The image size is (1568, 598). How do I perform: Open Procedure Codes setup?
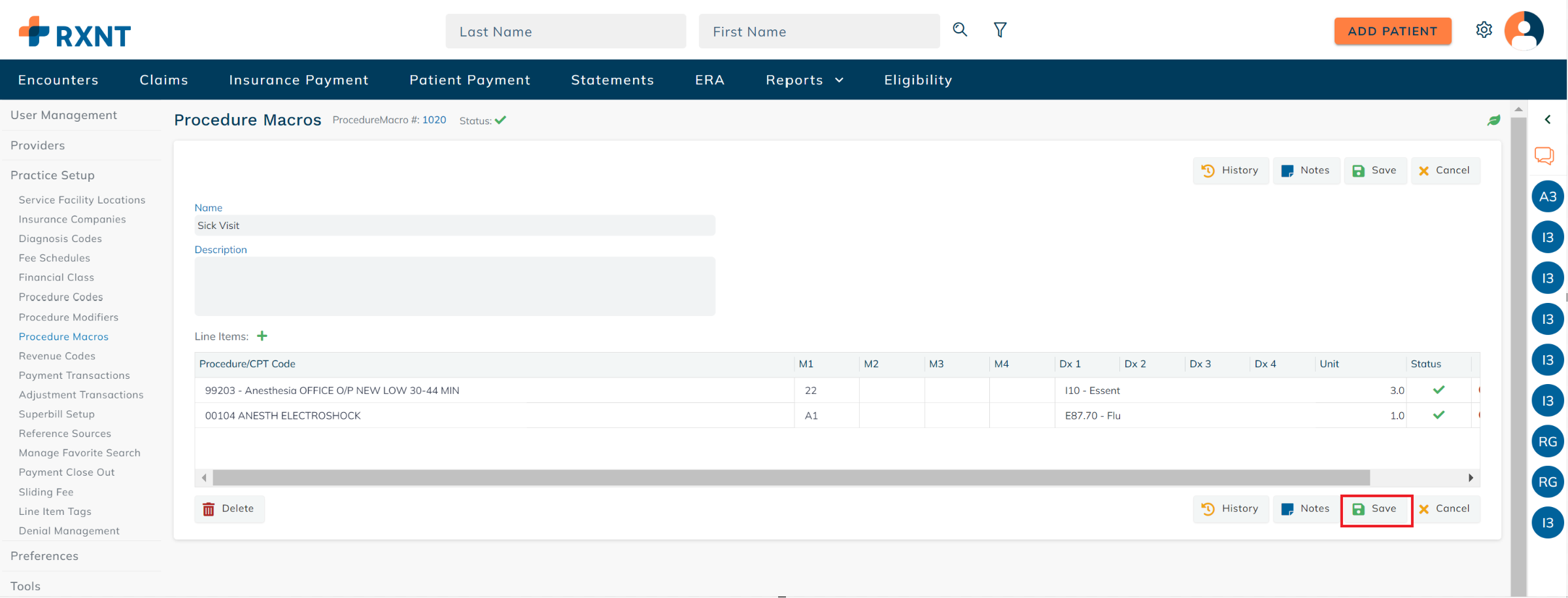[61, 297]
